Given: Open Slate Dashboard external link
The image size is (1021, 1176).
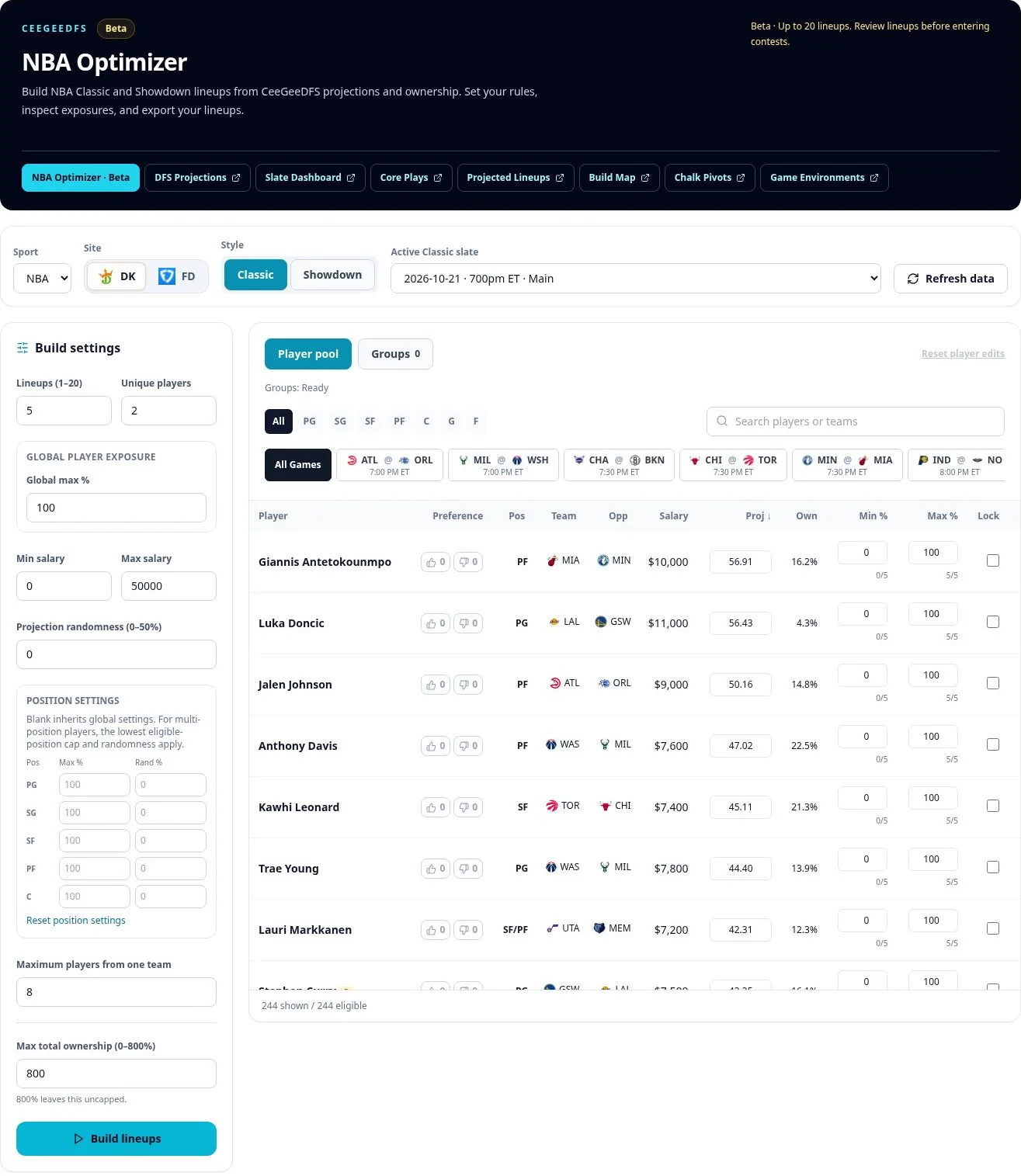Looking at the screenshot, I should pyautogui.click(x=310, y=178).
